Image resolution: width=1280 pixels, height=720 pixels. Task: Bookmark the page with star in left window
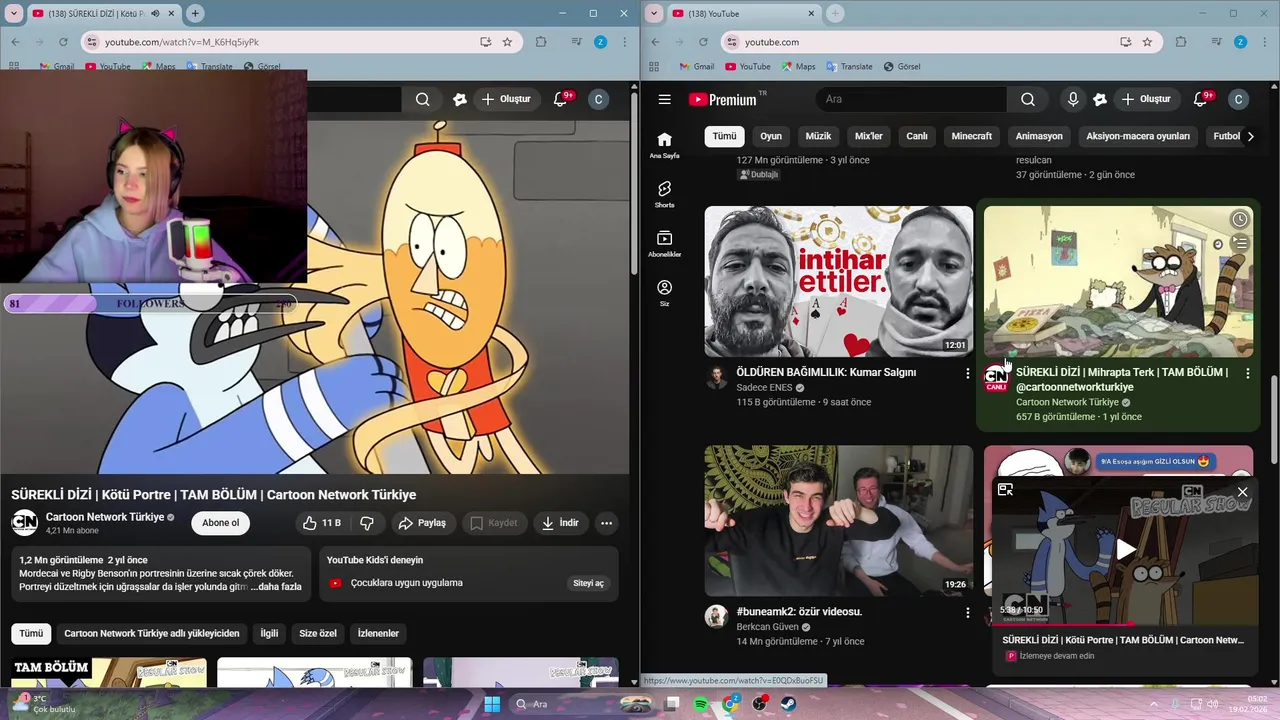click(507, 42)
